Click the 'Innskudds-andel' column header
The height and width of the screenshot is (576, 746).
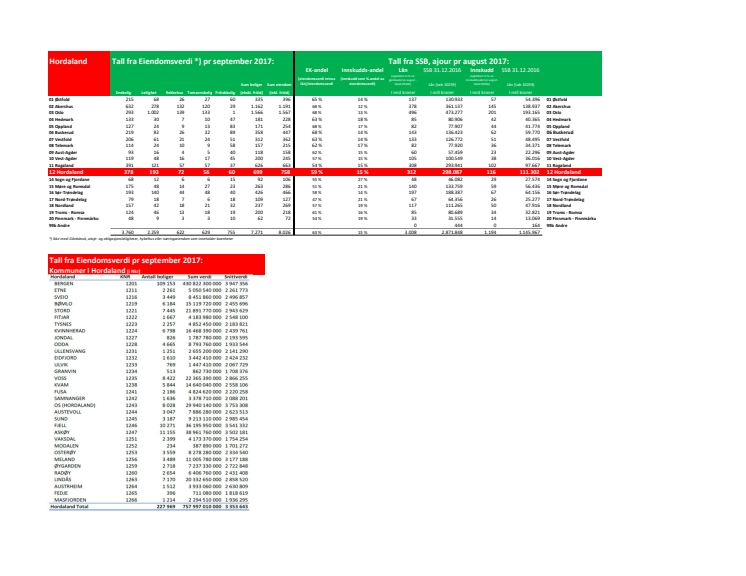363,70
